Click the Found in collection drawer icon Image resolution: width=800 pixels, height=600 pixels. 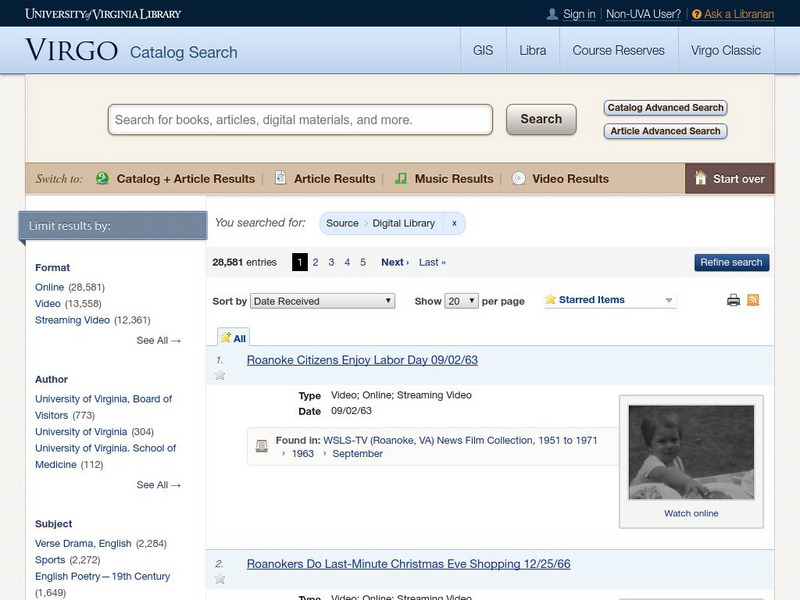[x=262, y=446]
